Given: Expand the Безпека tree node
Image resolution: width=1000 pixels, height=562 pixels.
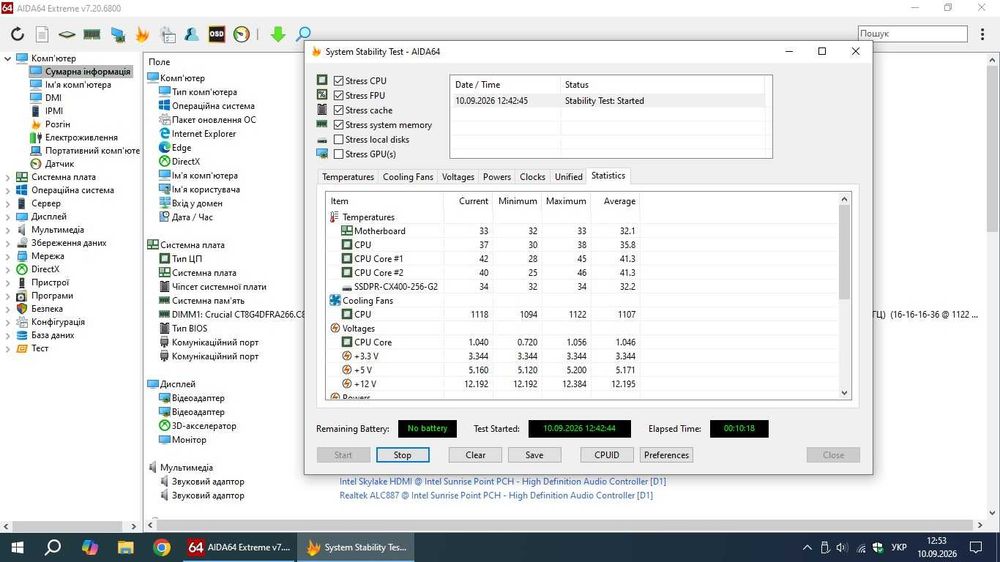Looking at the screenshot, I should coord(8,309).
